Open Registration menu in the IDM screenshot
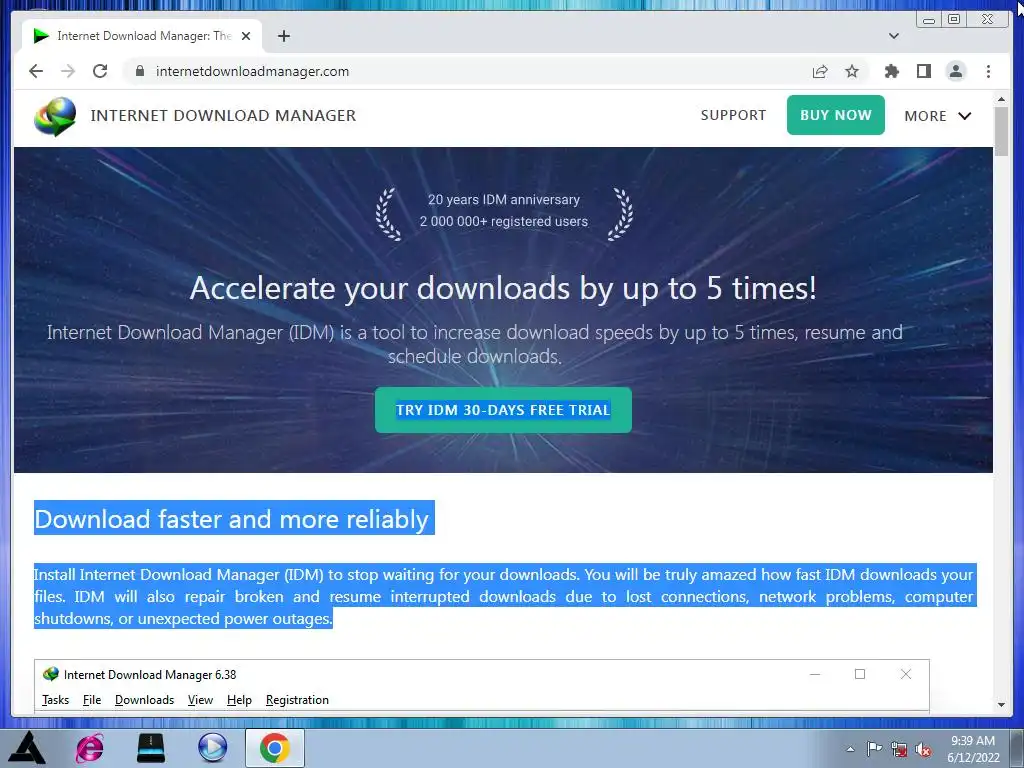The image size is (1024, 768). 297,700
